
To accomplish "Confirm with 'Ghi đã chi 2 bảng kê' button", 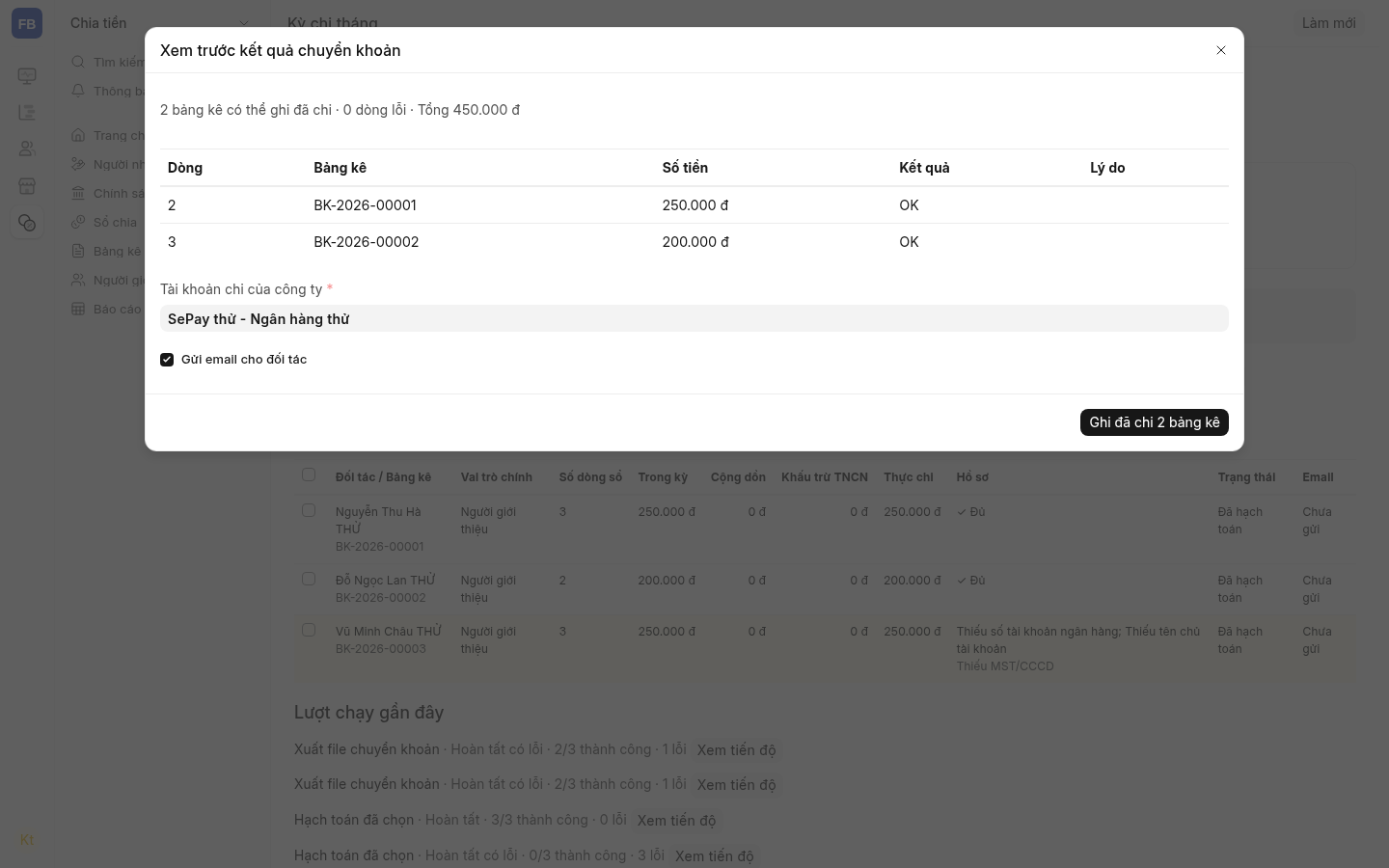I will pos(1155,422).
